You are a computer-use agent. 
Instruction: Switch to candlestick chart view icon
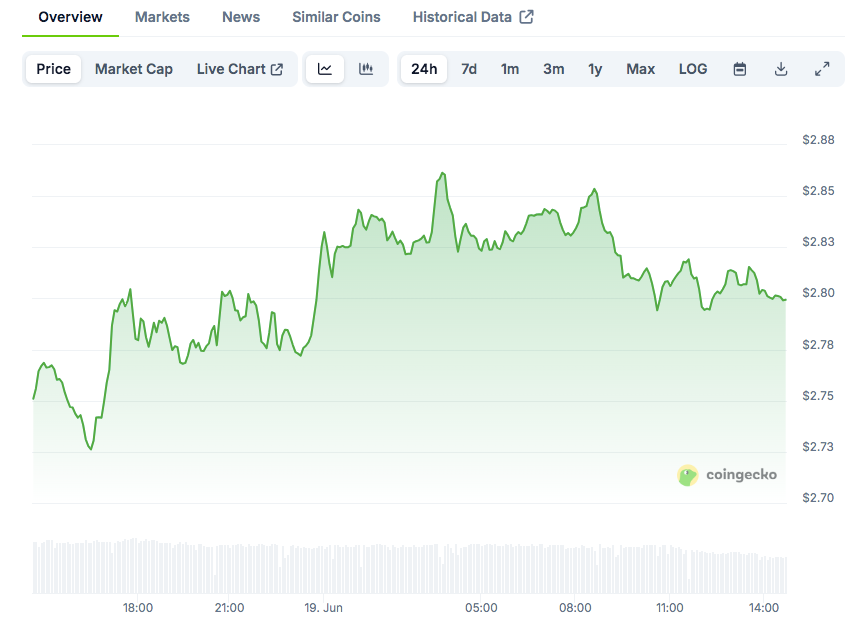point(366,69)
